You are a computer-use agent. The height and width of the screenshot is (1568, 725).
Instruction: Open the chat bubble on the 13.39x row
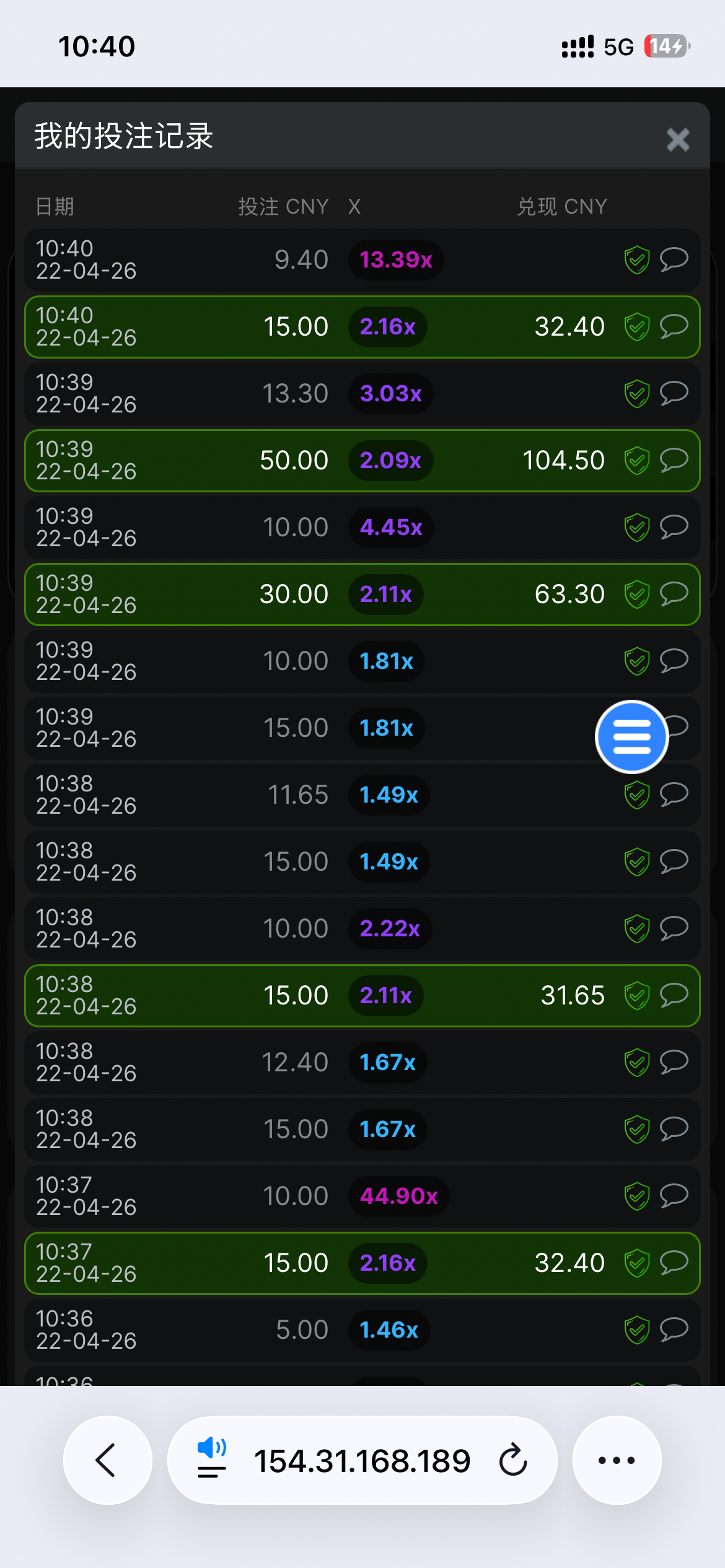(x=674, y=259)
